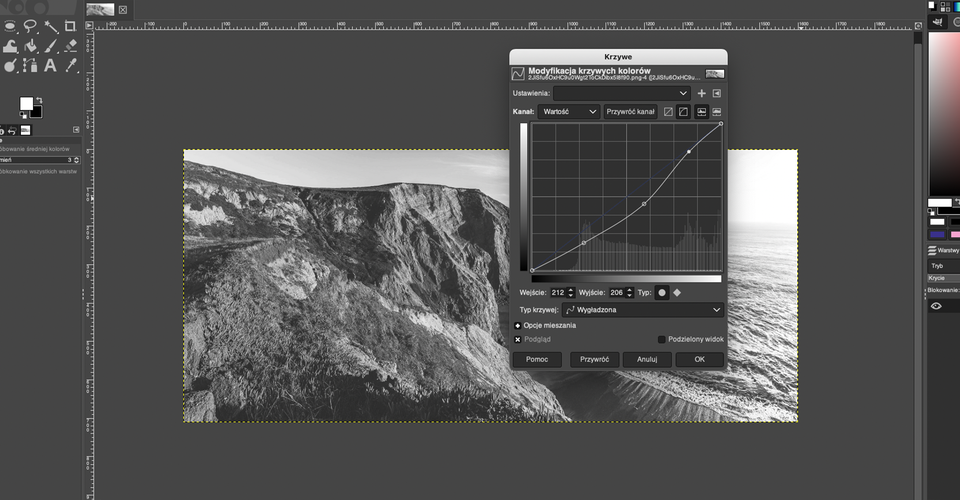This screenshot has height=500, width=960.
Task: Select the Ellipse Select tool
Action: (10, 26)
